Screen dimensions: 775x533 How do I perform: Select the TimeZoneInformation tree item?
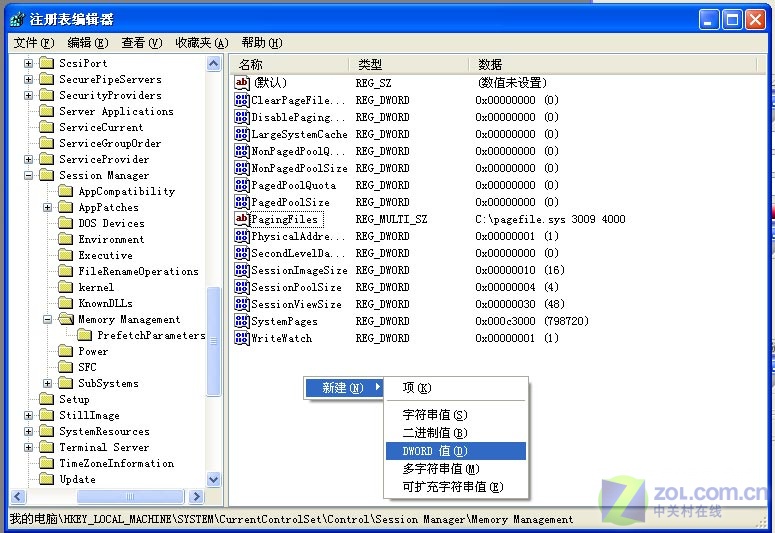117,463
